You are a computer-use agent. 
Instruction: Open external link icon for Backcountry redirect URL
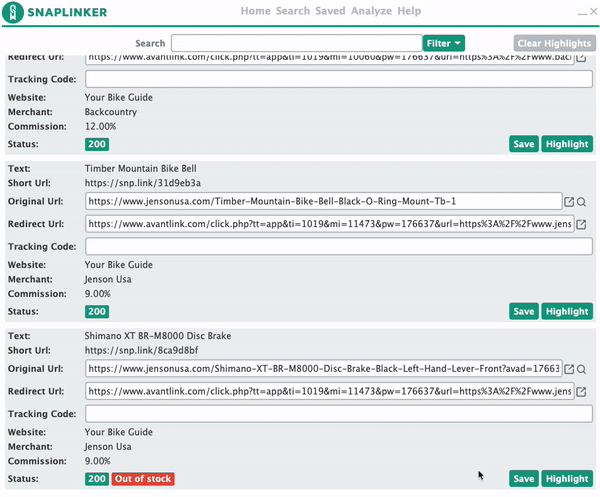click(x=581, y=58)
